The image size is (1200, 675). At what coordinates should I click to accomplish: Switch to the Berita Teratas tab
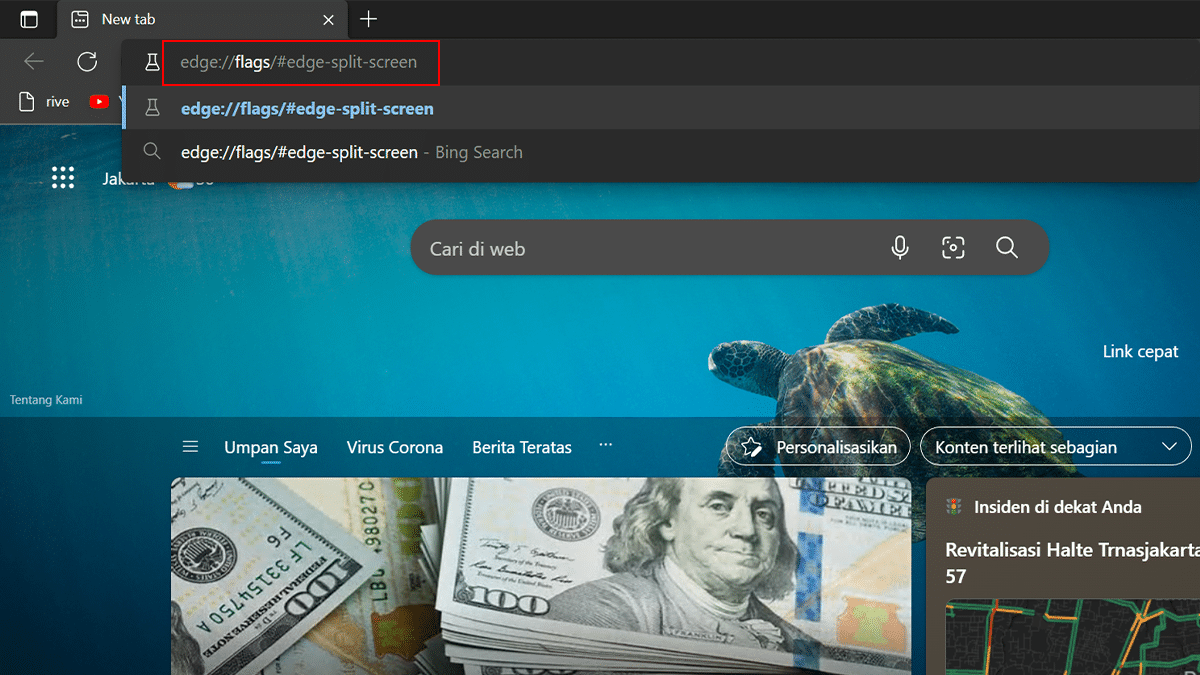point(522,447)
